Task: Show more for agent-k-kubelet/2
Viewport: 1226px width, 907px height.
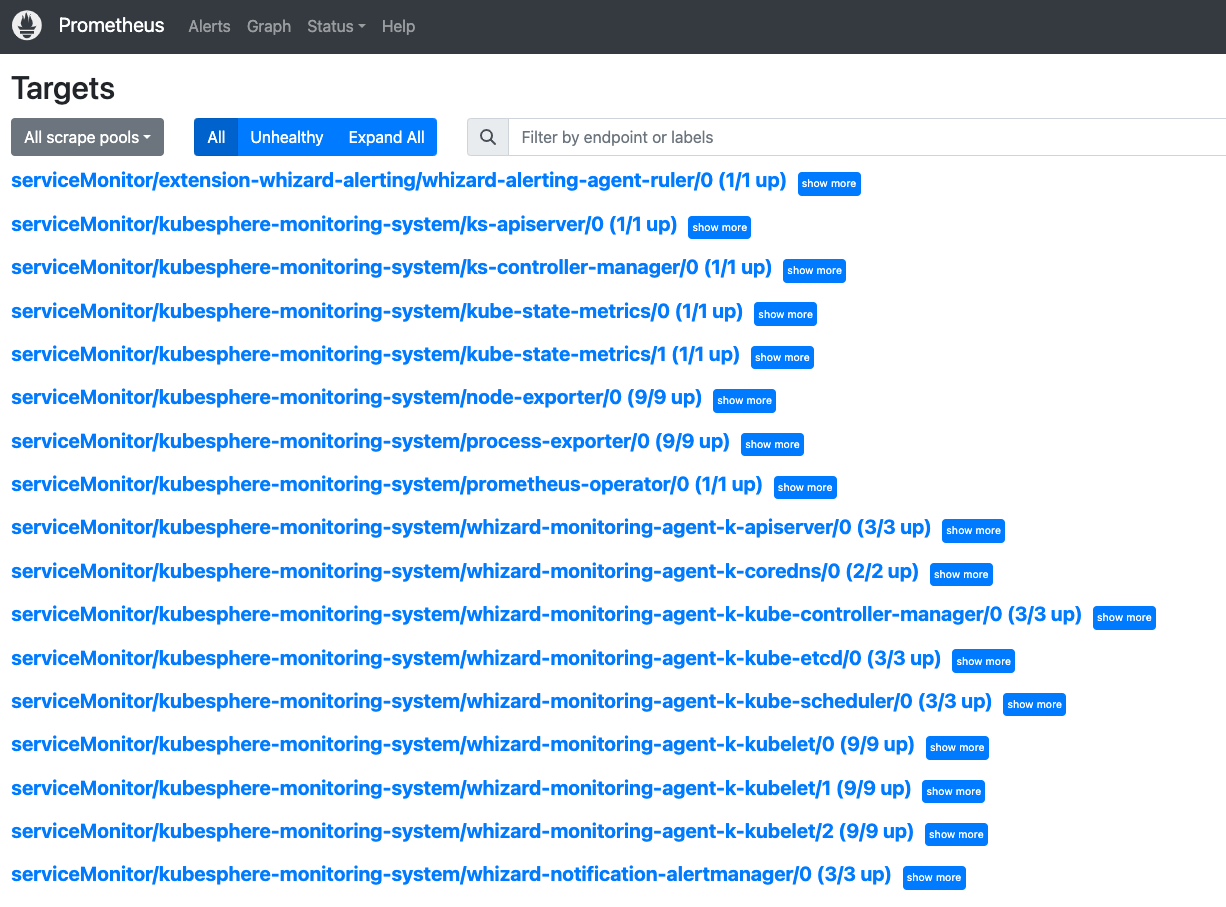Action: coord(956,834)
